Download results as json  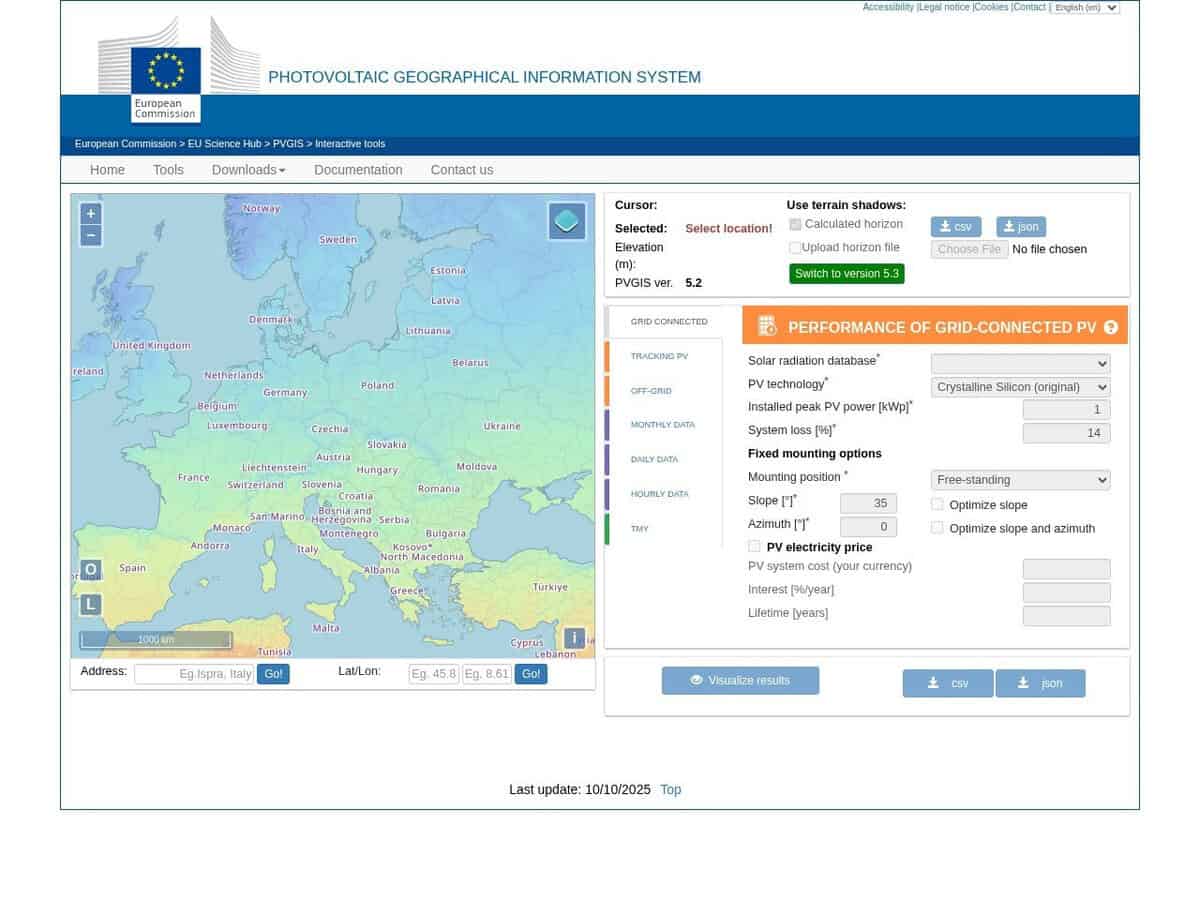[1040, 683]
